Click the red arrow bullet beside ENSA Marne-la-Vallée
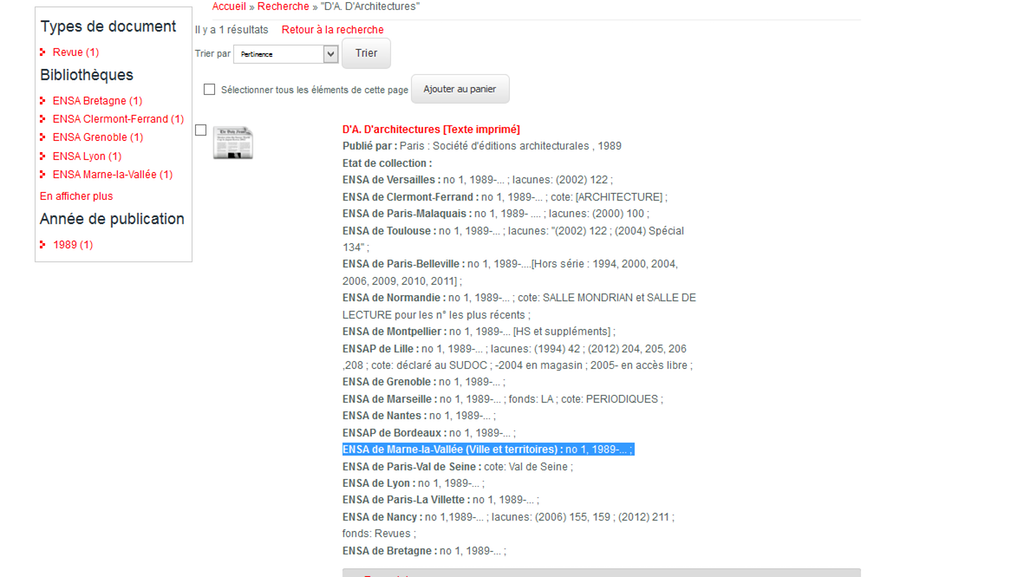Screen dimensions: 1024x577 pos(42,174)
